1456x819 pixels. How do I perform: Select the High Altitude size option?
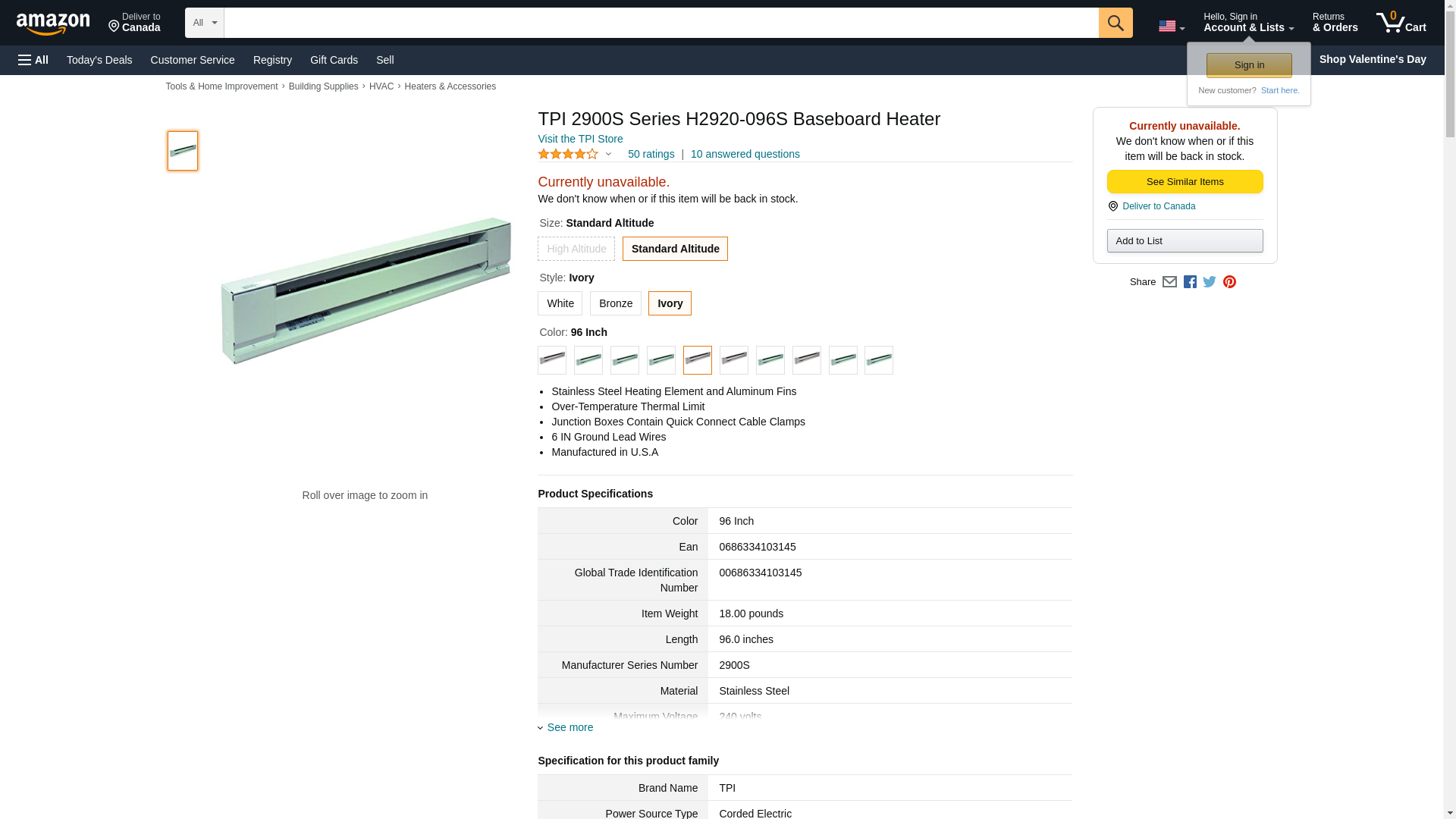point(576,249)
